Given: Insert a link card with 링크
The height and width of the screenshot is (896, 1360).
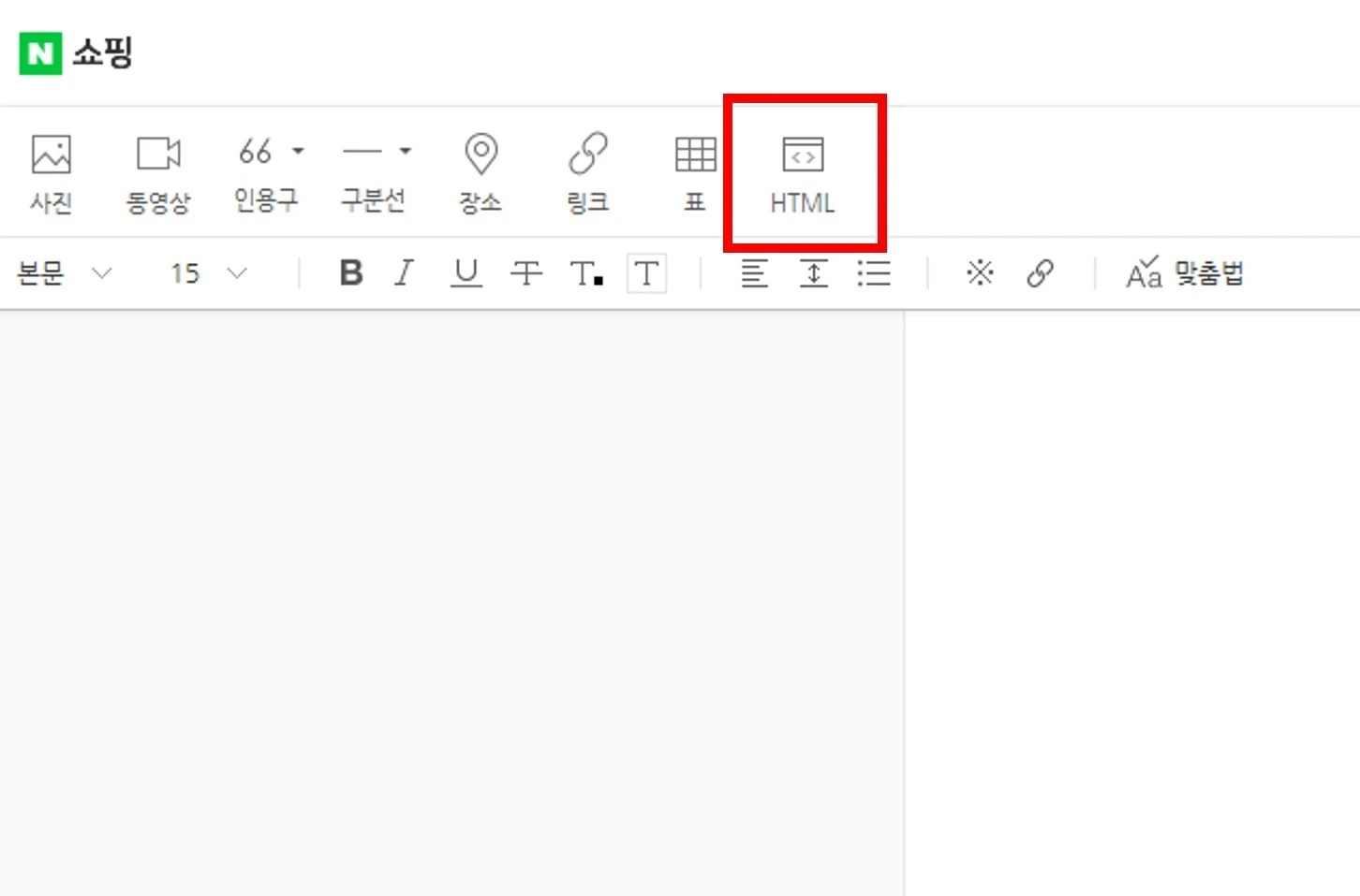Looking at the screenshot, I should 587,172.
